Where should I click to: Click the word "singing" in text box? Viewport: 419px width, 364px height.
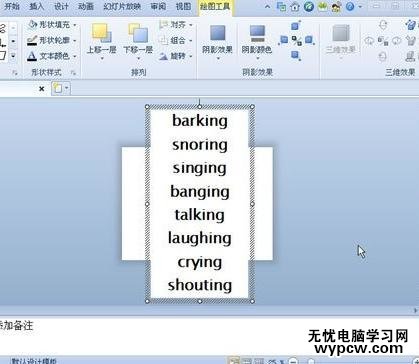point(200,168)
